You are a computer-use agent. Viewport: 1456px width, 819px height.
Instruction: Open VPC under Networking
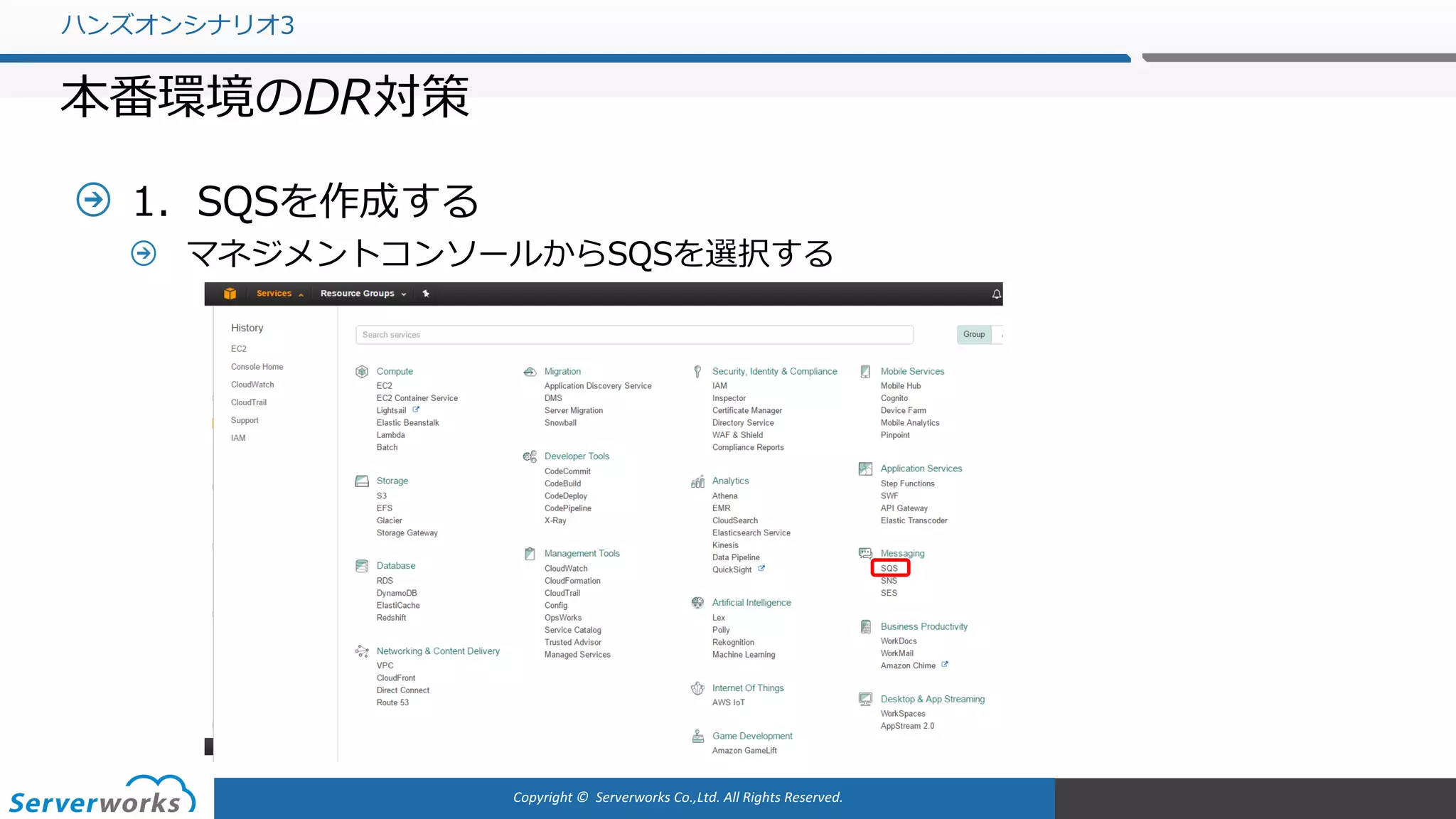(385, 666)
